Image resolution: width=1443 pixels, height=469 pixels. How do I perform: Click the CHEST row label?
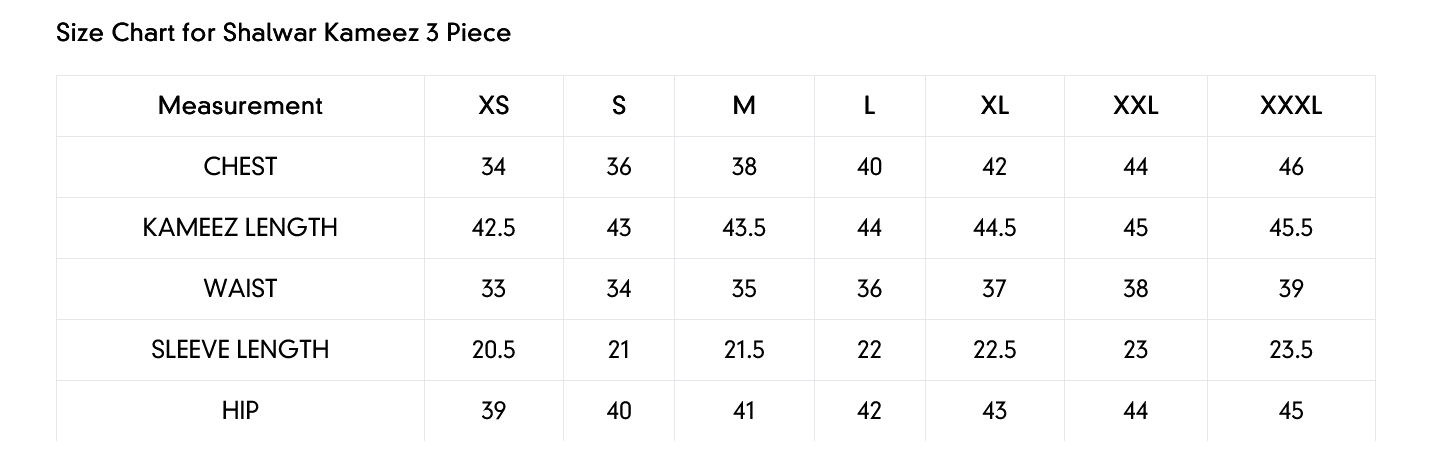pos(240,166)
